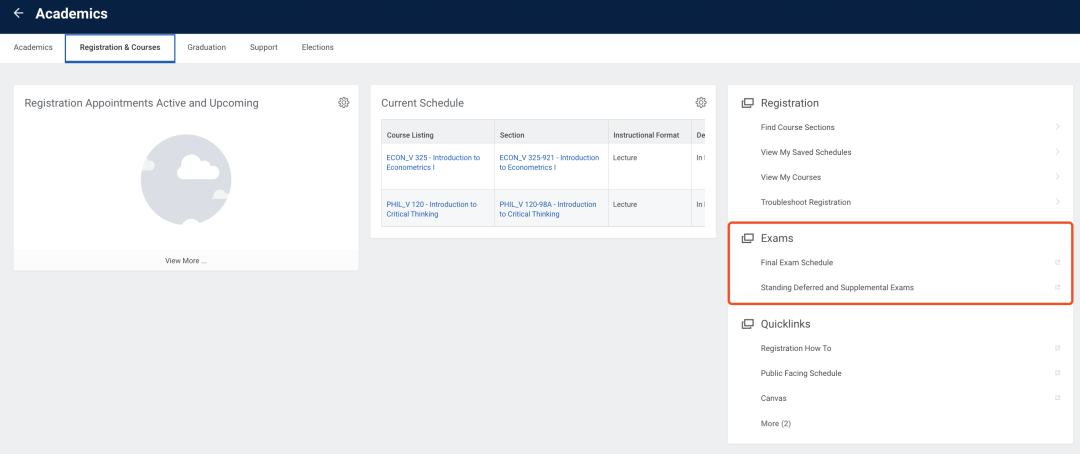Click chevron next to Troubleshoot Registration
The height and width of the screenshot is (454, 1080).
(1057, 202)
